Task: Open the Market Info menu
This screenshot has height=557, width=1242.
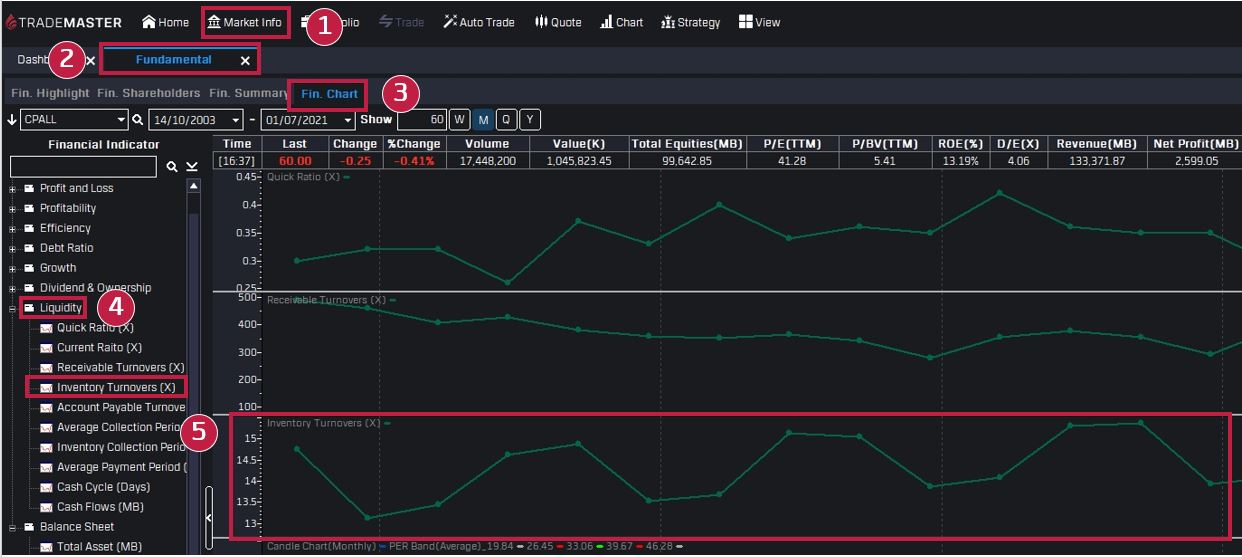Action: pos(245,22)
